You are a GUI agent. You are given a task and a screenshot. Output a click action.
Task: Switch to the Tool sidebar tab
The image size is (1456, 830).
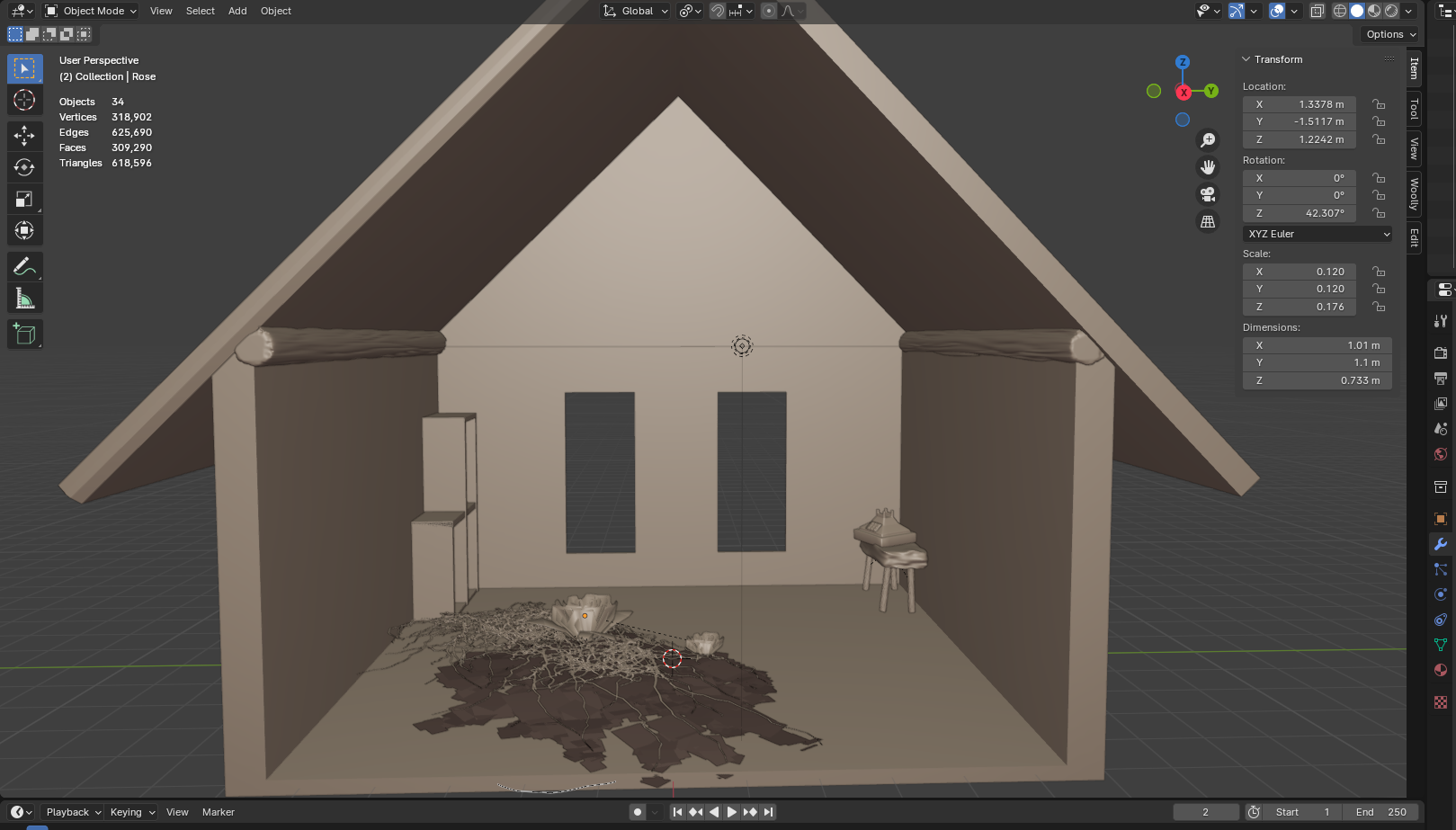1414,109
